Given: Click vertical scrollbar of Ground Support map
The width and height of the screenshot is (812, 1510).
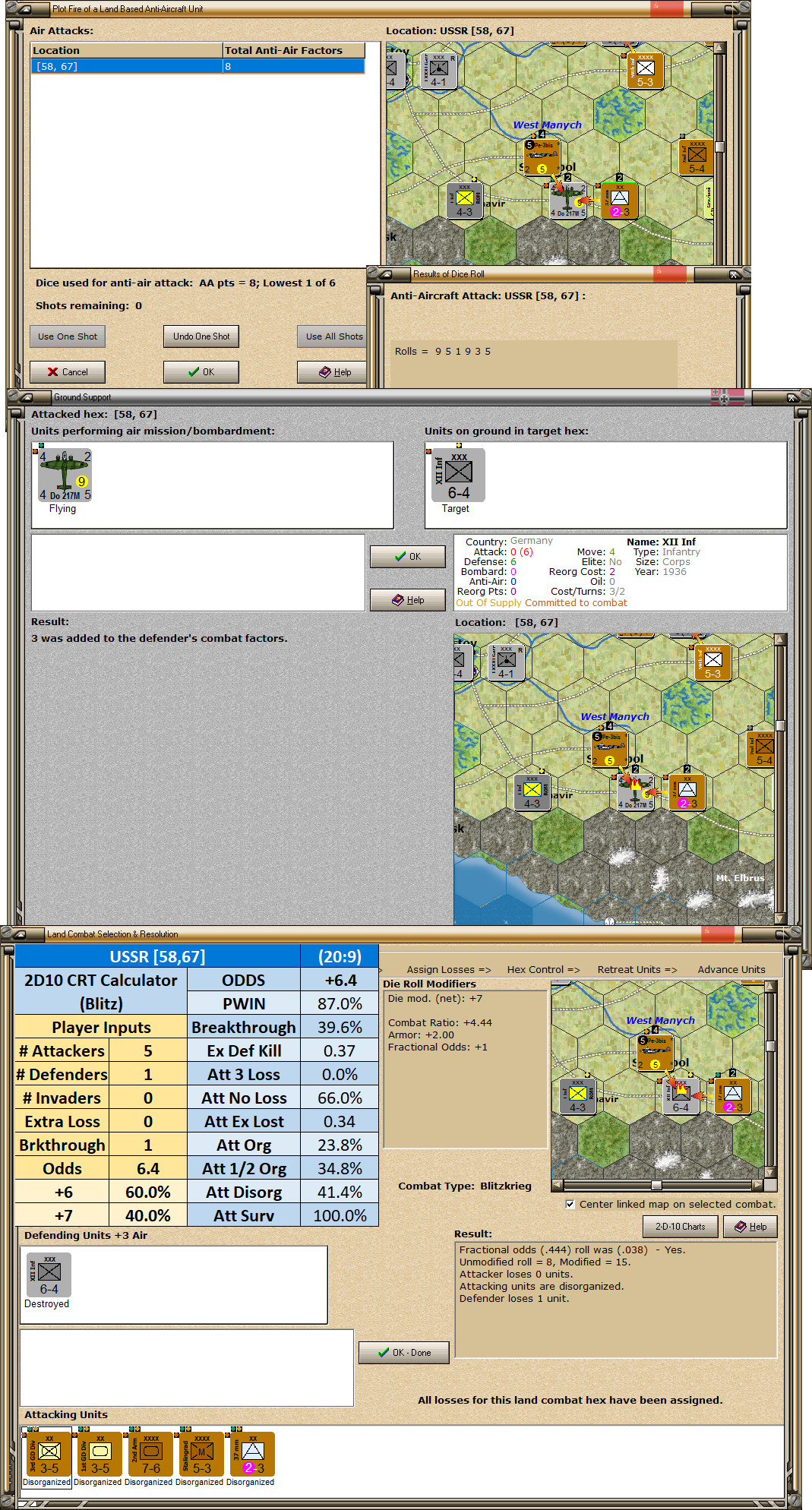Looking at the screenshot, I should (x=780, y=779).
